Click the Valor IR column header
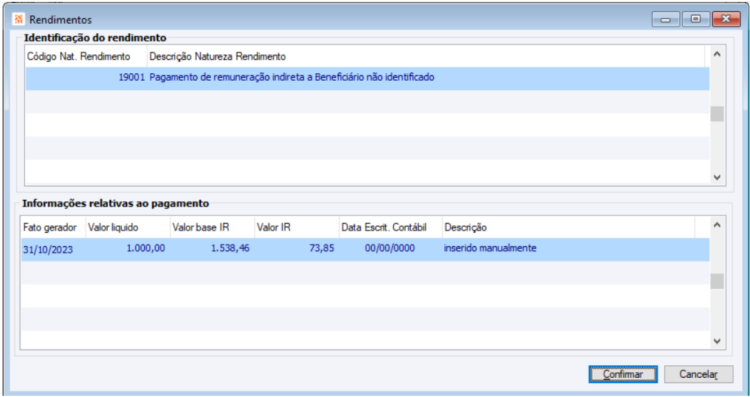This screenshot has height=397, width=750. tap(297, 227)
